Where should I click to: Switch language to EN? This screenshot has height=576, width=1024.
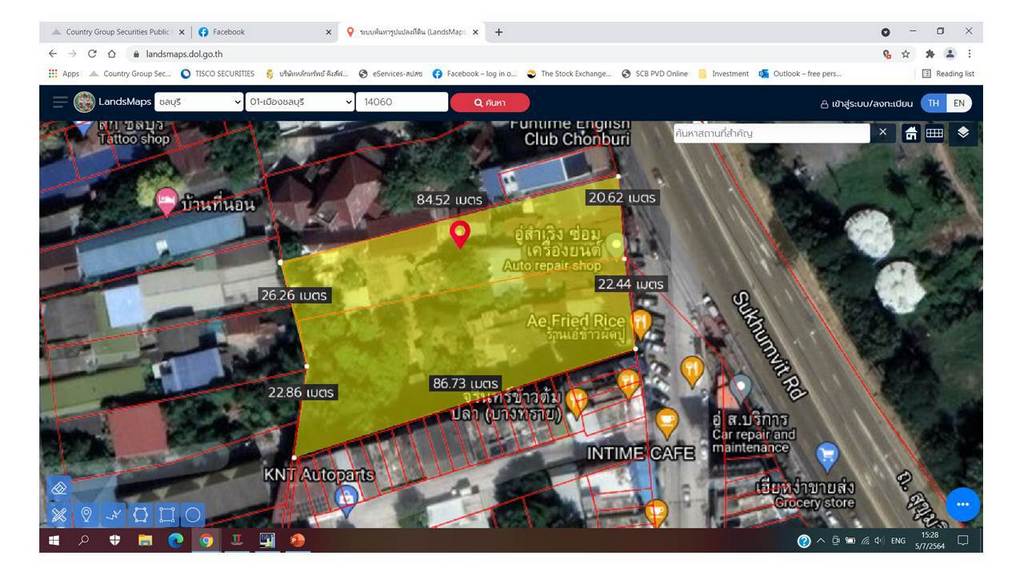coord(958,103)
